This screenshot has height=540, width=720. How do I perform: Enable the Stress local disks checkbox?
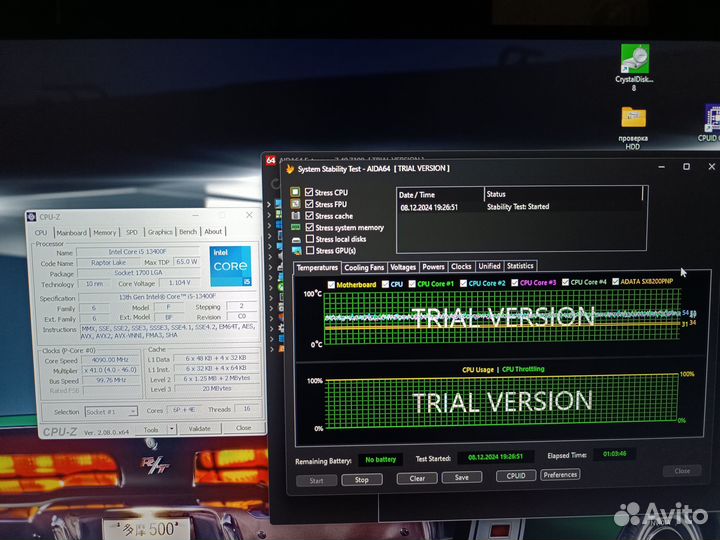pyautogui.click(x=310, y=239)
